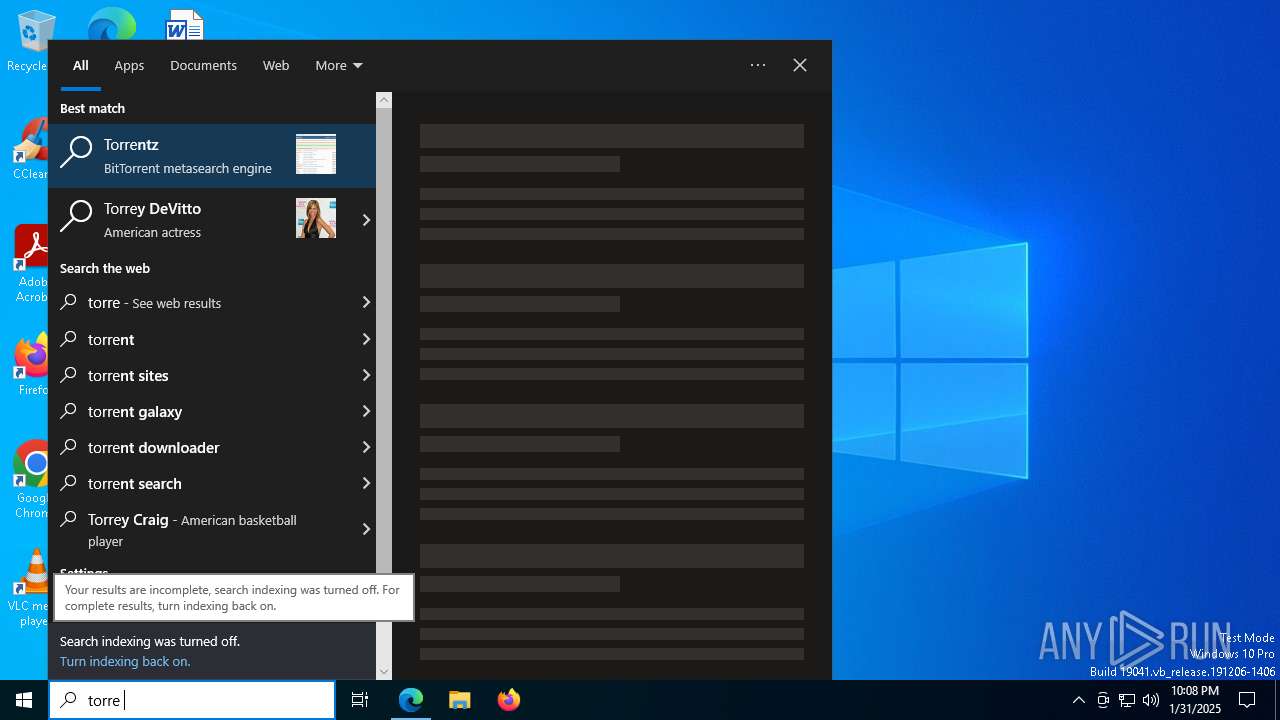Click the Torrentz website thumbnail
The height and width of the screenshot is (720, 1280).
tap(316, 155)
